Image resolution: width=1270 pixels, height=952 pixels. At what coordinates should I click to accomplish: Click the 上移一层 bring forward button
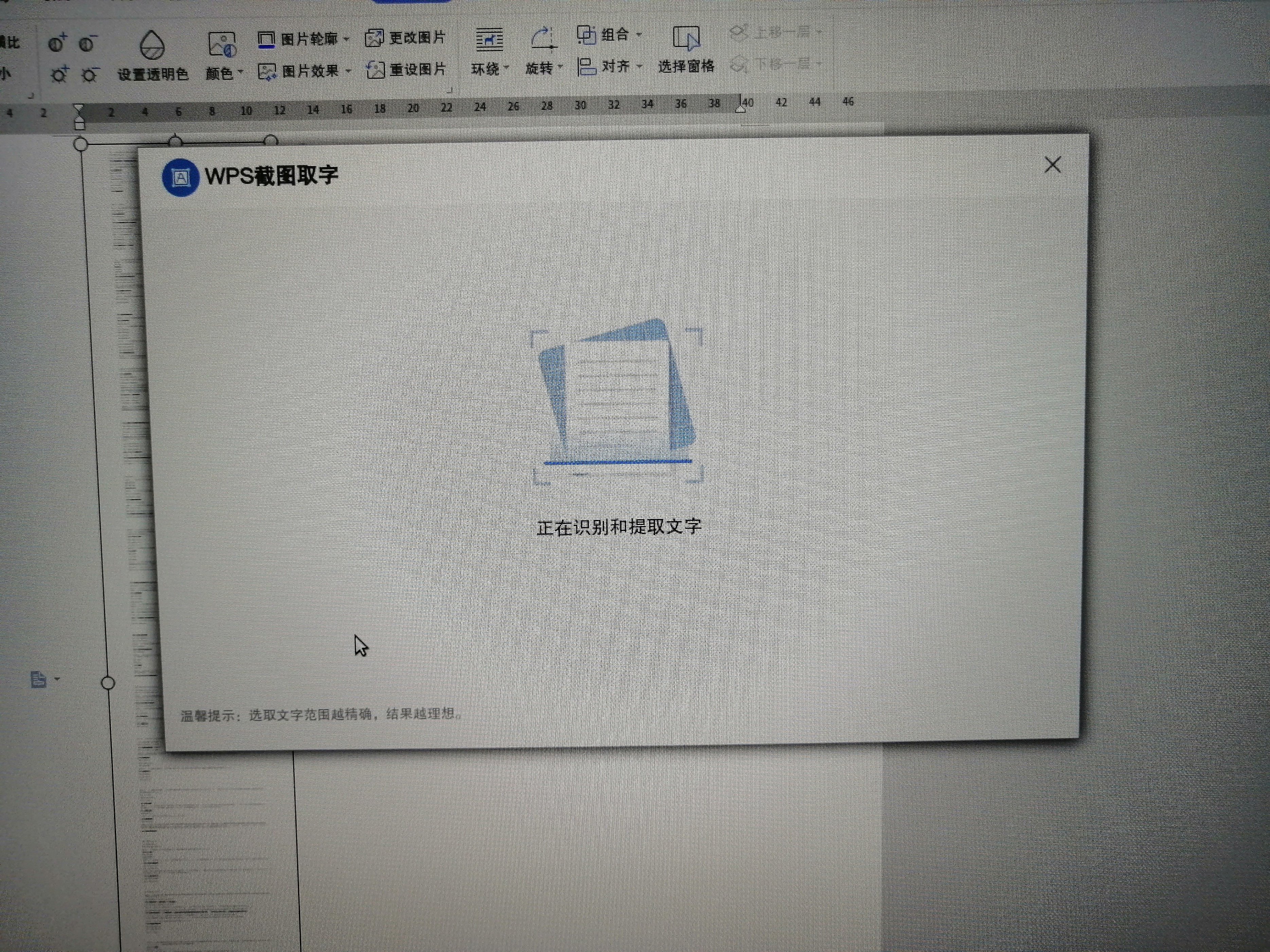tap(776, 32)
